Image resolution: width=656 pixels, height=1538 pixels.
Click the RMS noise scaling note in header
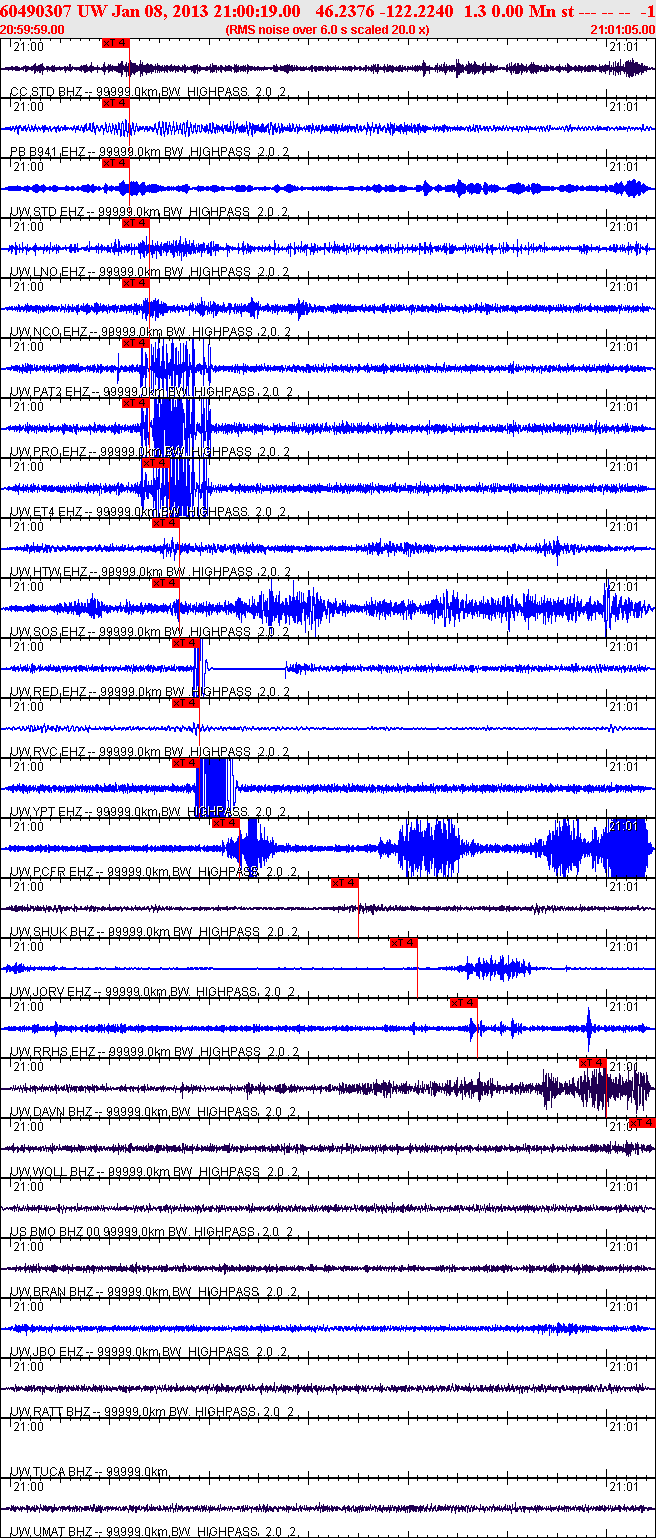pyautogui.click(x=327, y=29)
